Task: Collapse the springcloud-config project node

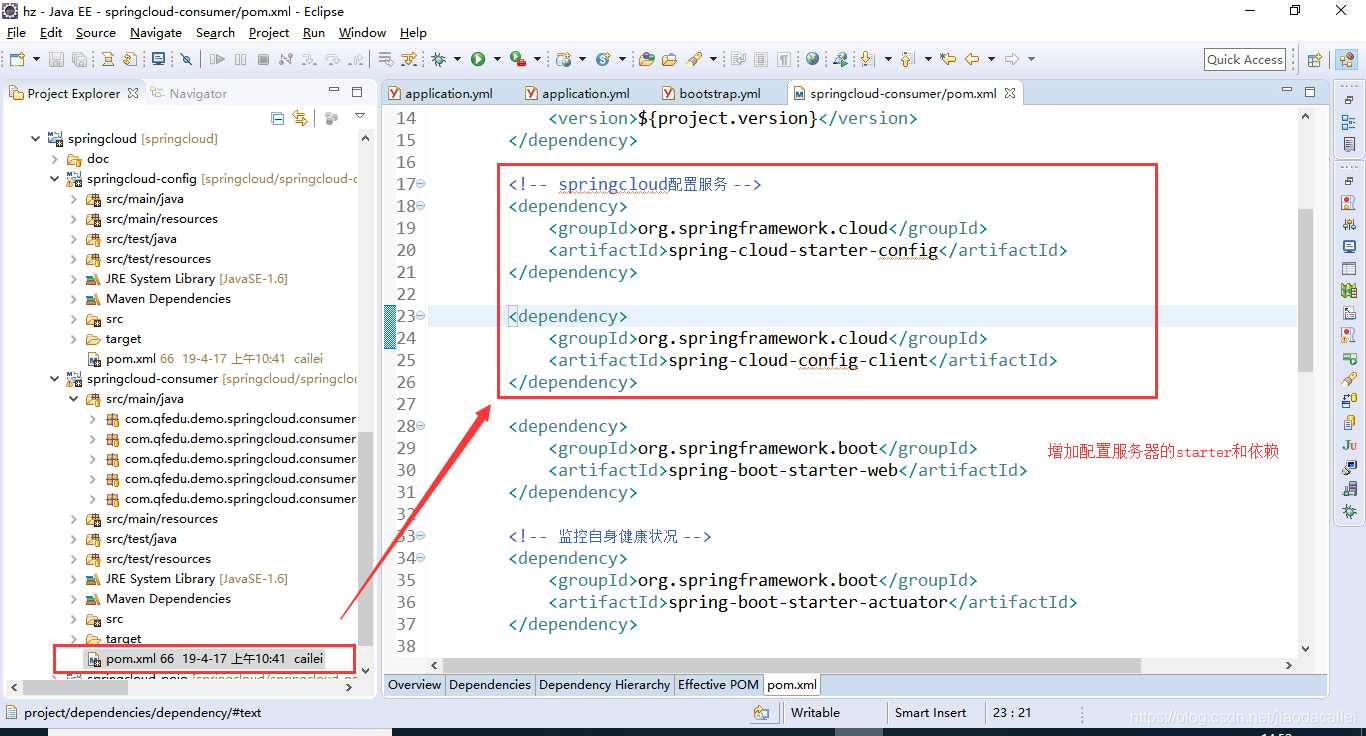Action: [55, 179]
